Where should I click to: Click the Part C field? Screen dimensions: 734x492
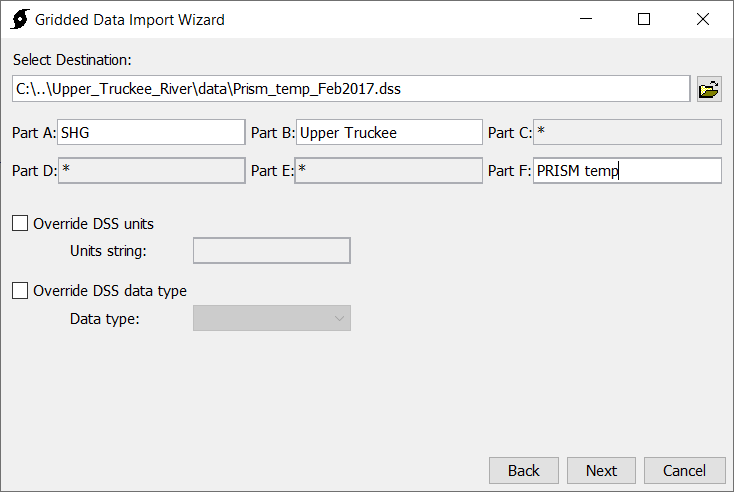tap(627, 132)
